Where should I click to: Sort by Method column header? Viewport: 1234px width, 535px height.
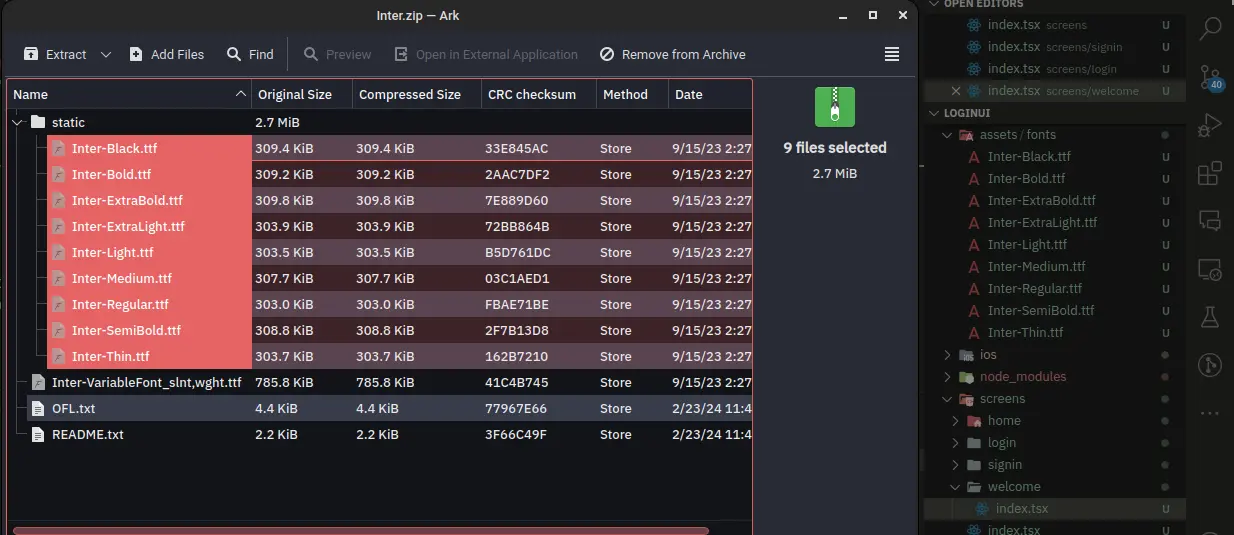pyautogui.click(x=632, y=94)
